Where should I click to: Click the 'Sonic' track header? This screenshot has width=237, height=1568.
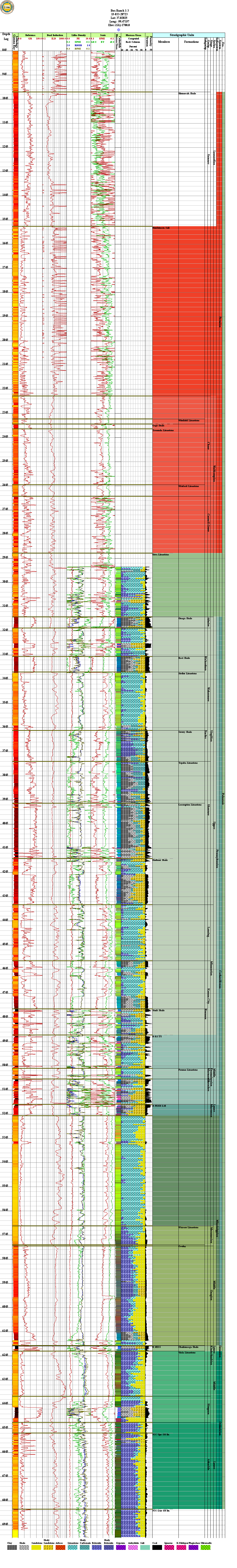(103, 35)
